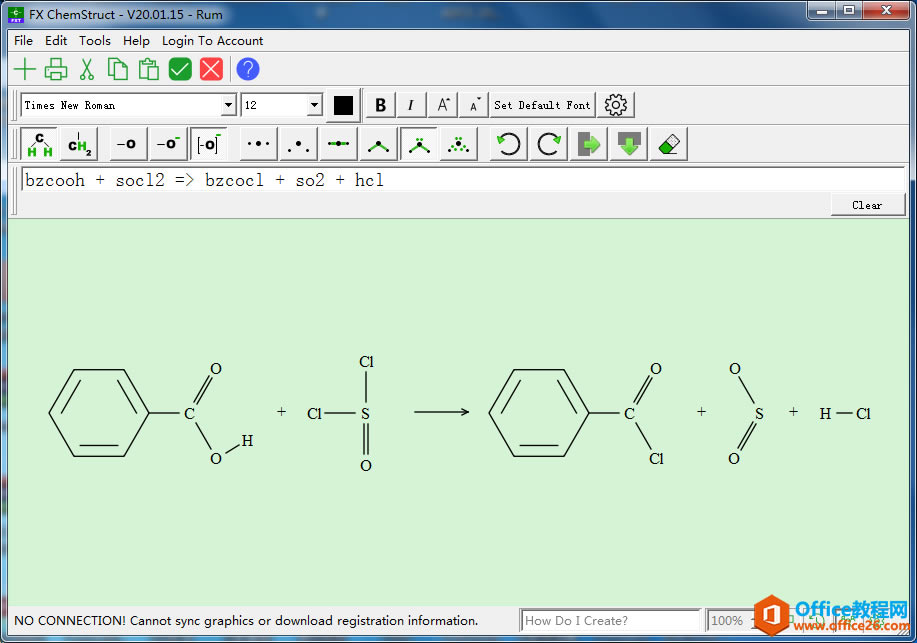
Task: Open the Tools menu
Action: pos(95,40)
